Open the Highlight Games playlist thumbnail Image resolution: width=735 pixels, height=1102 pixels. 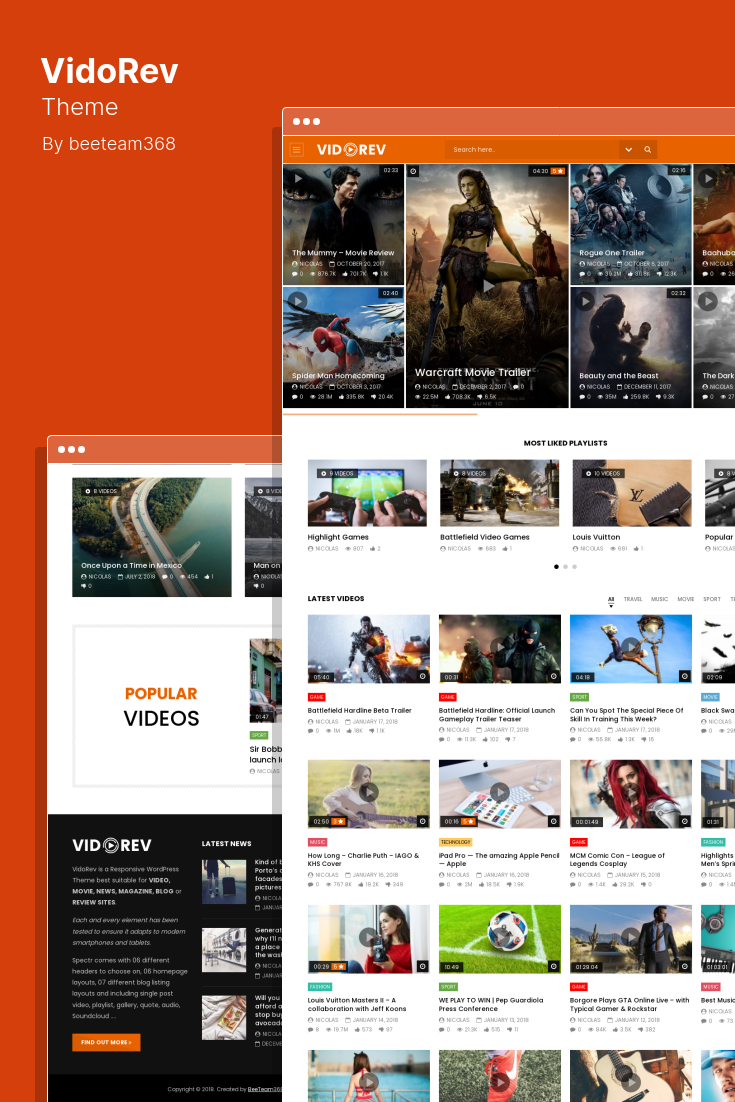tap(367, 493)
